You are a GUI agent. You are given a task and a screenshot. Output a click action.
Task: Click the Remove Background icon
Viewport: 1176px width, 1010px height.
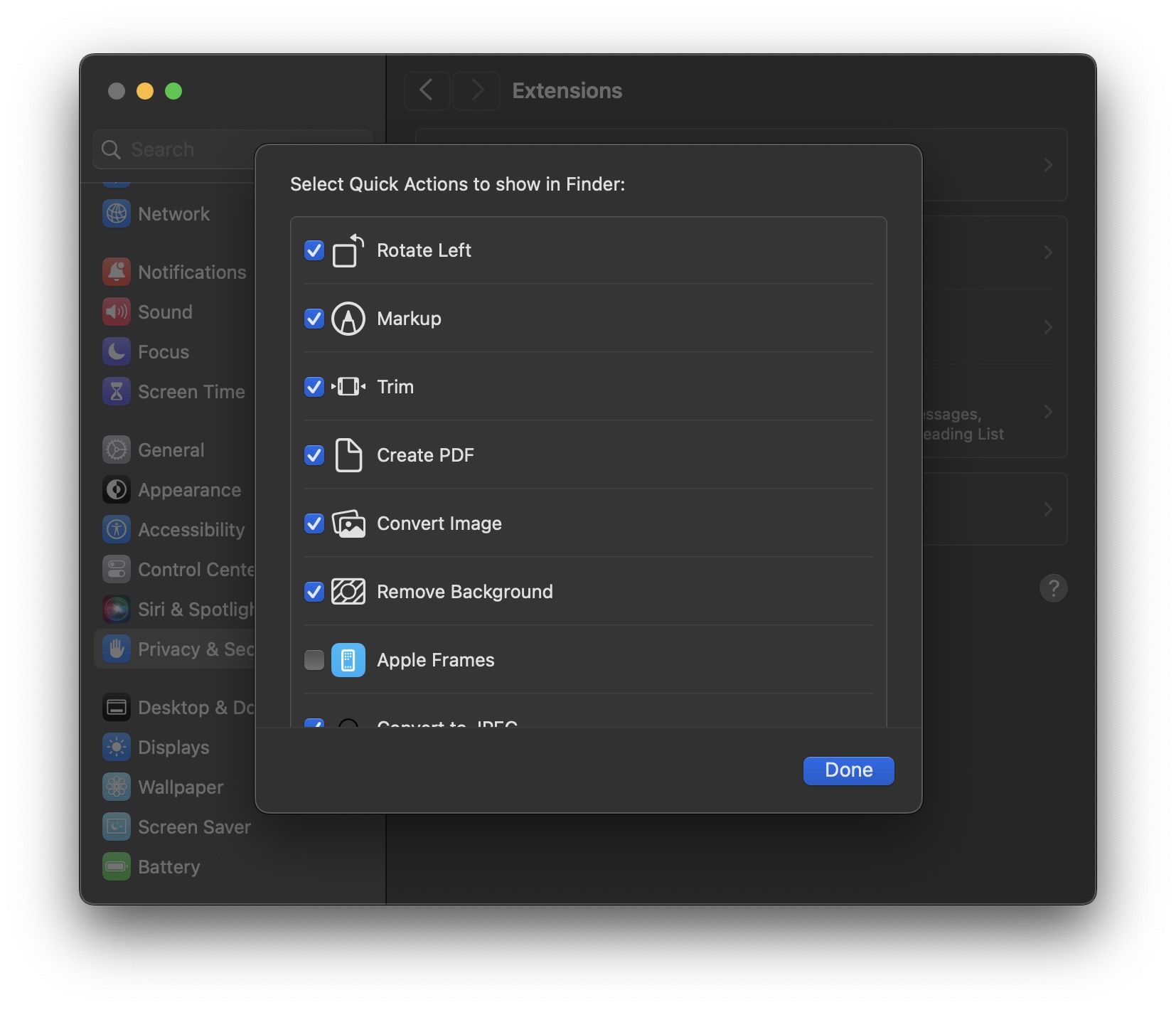pos(348,592)
